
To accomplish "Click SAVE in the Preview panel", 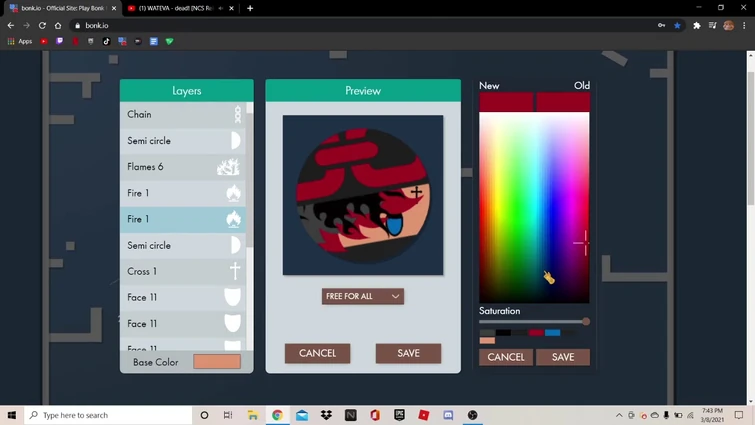I will coord(408,353).
